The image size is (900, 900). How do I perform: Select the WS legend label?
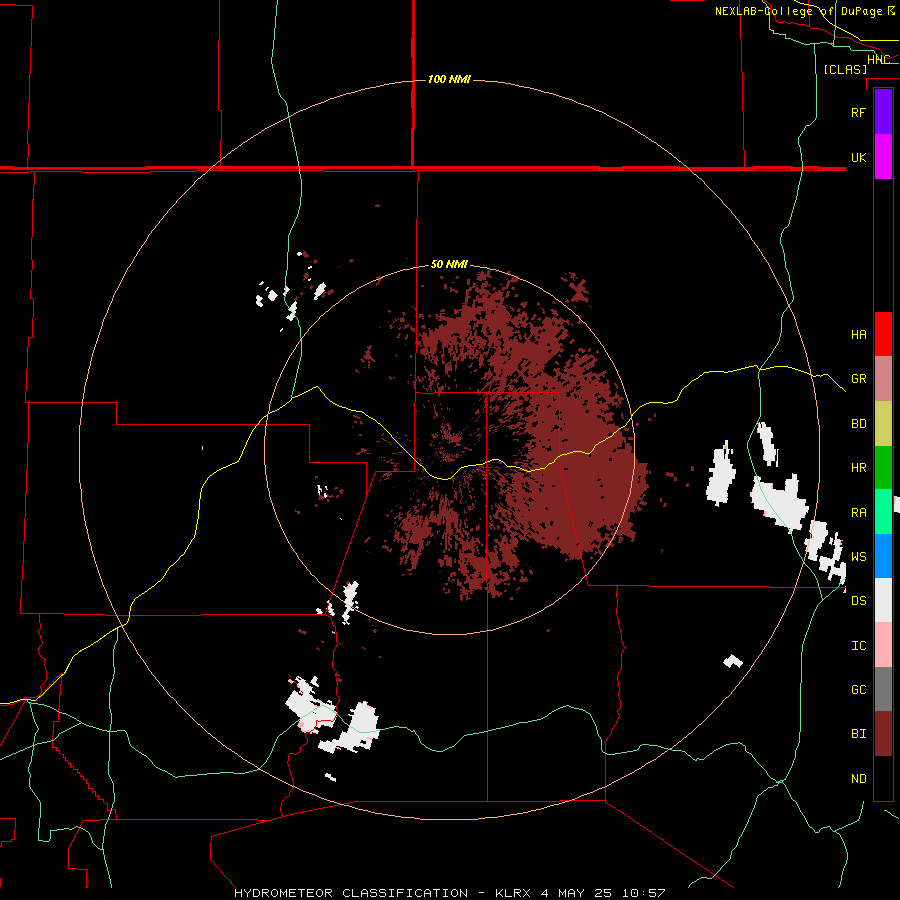pyautogui.click(x=858, y=556)
